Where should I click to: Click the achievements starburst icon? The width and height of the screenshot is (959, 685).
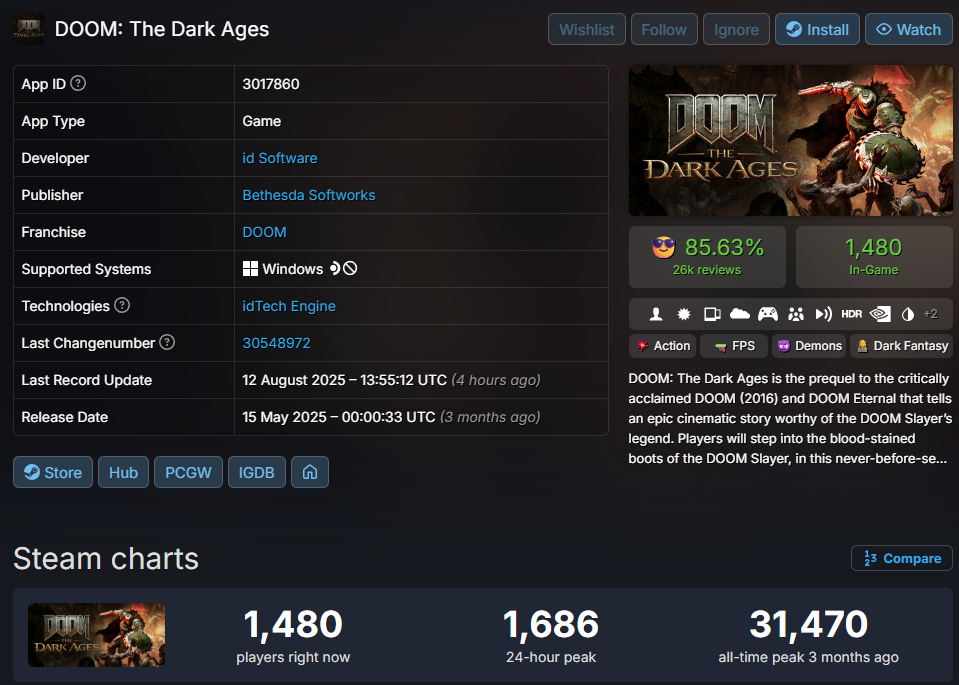(684, 314)
